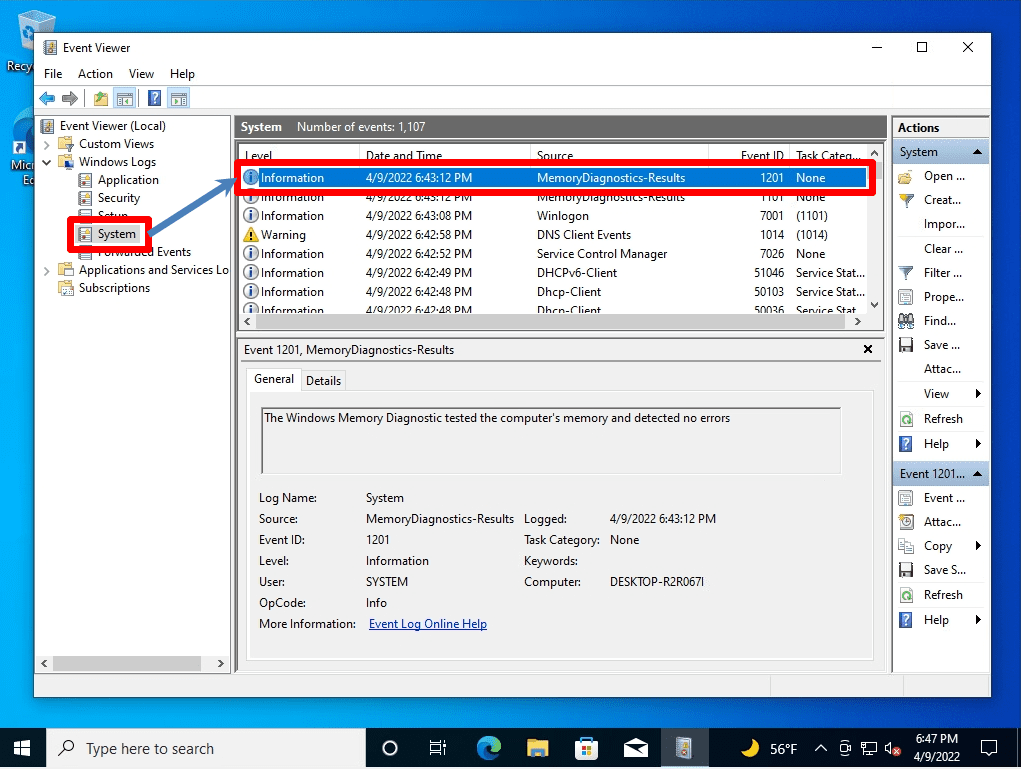Image resolution: width=1021 pixels, height=769 pixels.
Task: Open a saved log using the toolbar folder icon
Action: pyautogui.click(x=101, y=97)
